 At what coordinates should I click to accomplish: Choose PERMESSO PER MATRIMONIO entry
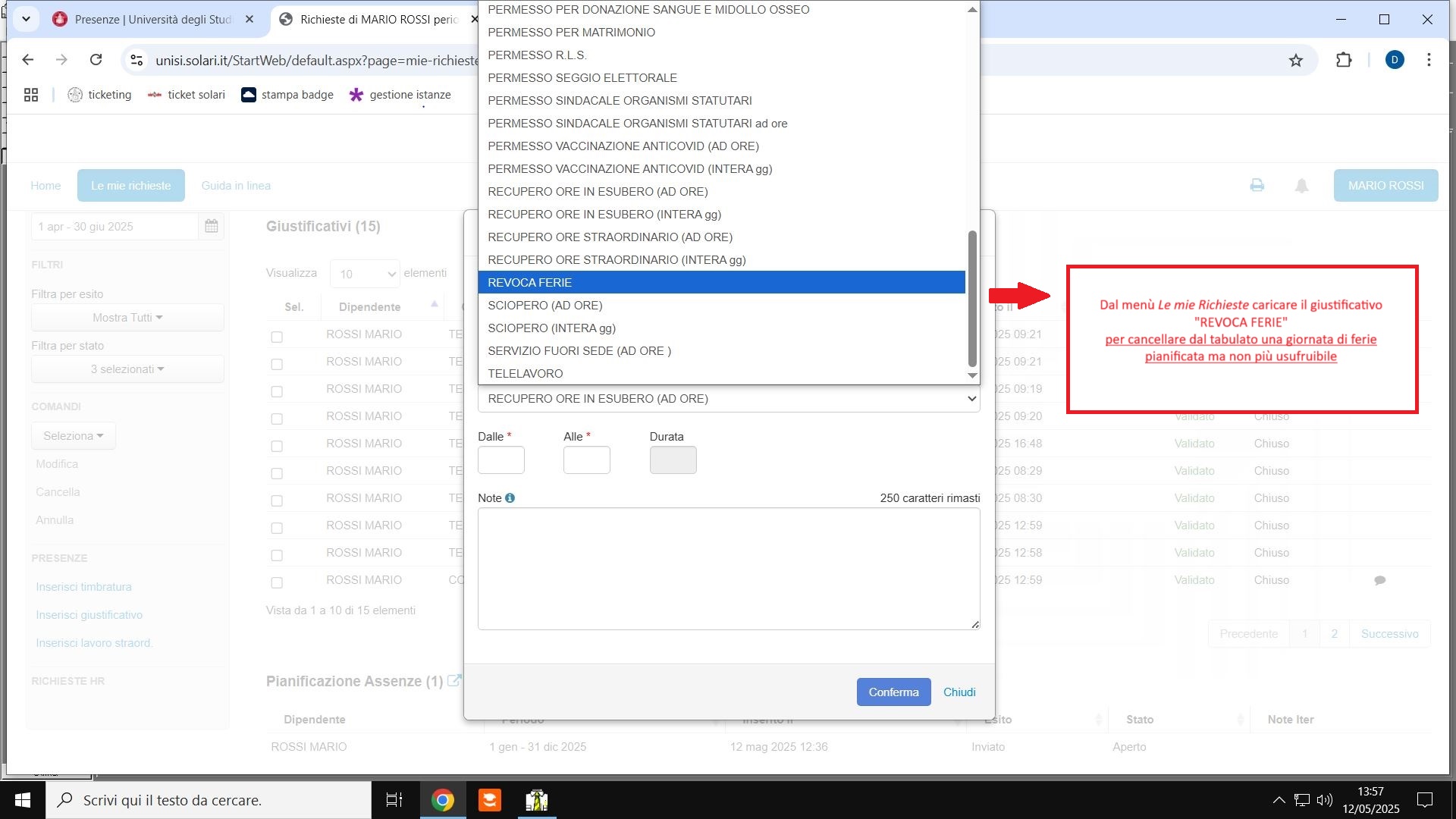point(721,32)
